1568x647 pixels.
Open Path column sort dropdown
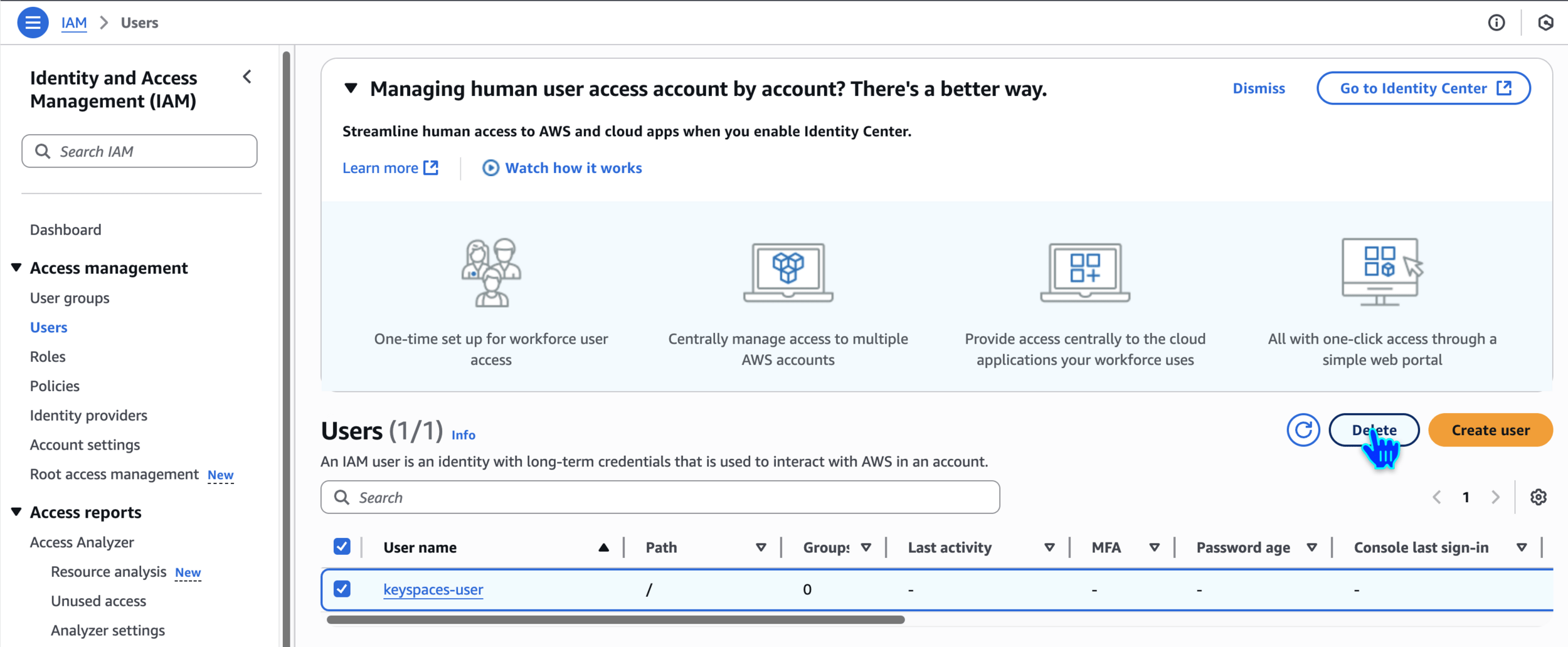click(x=761, y=547)
